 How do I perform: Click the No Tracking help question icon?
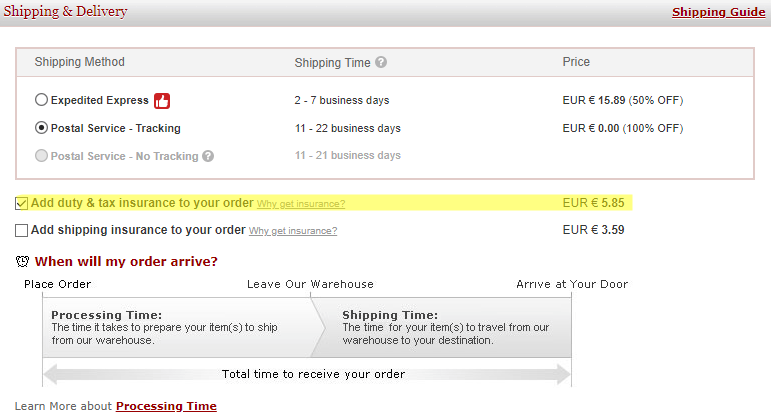pyautogui.click(x=208, y=156)
